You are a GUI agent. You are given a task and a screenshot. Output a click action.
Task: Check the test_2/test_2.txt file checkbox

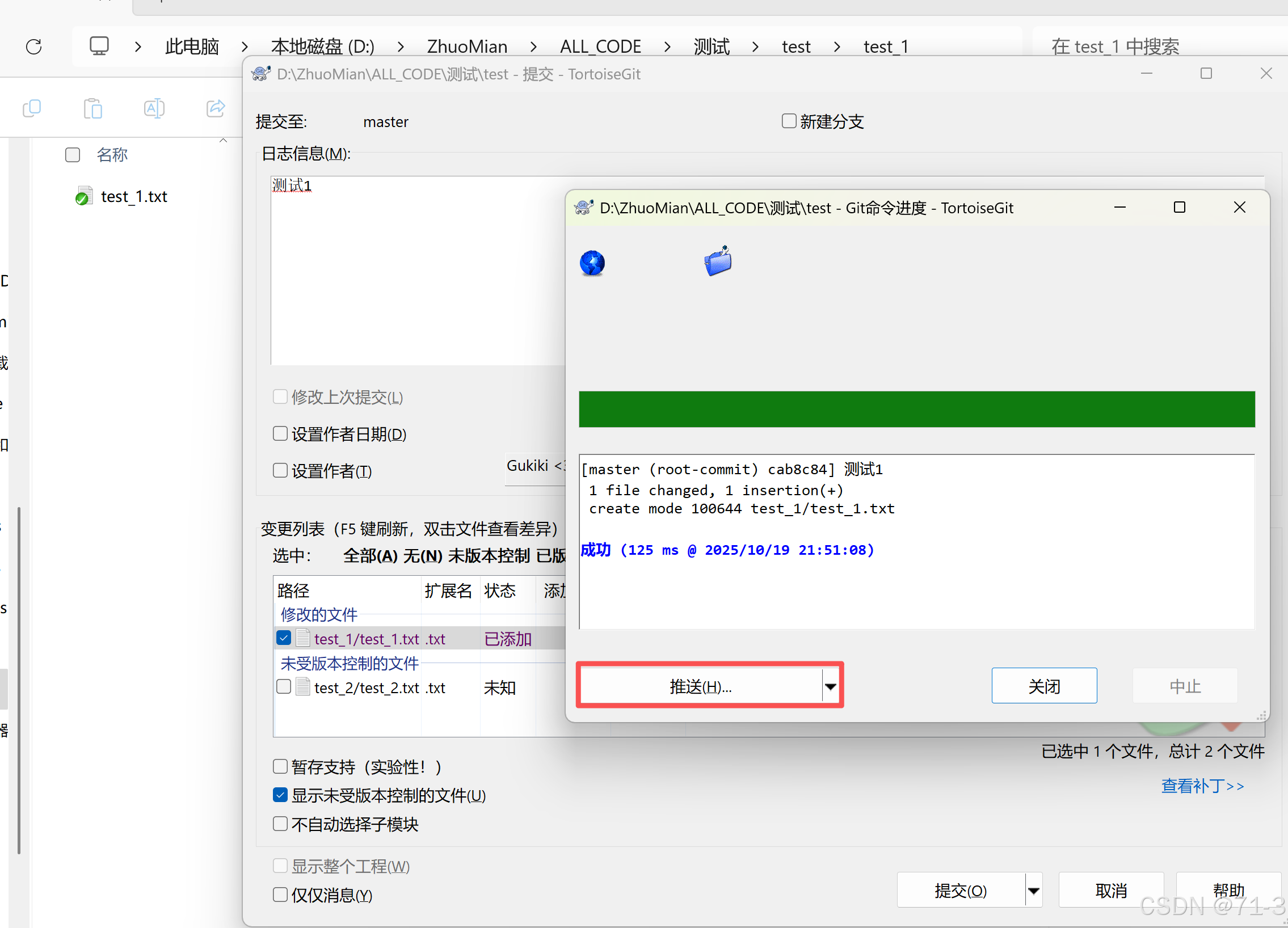point(284,687)
